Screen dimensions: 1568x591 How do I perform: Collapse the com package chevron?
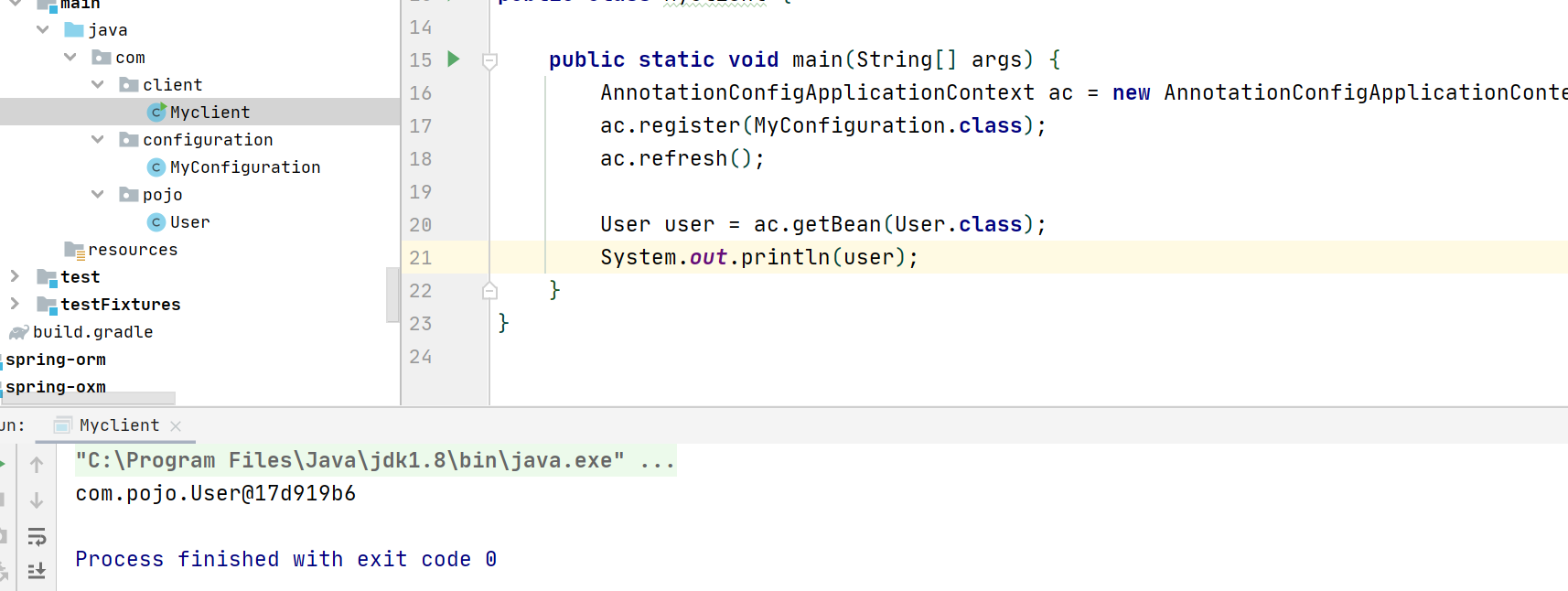click(x=70, y=57)
